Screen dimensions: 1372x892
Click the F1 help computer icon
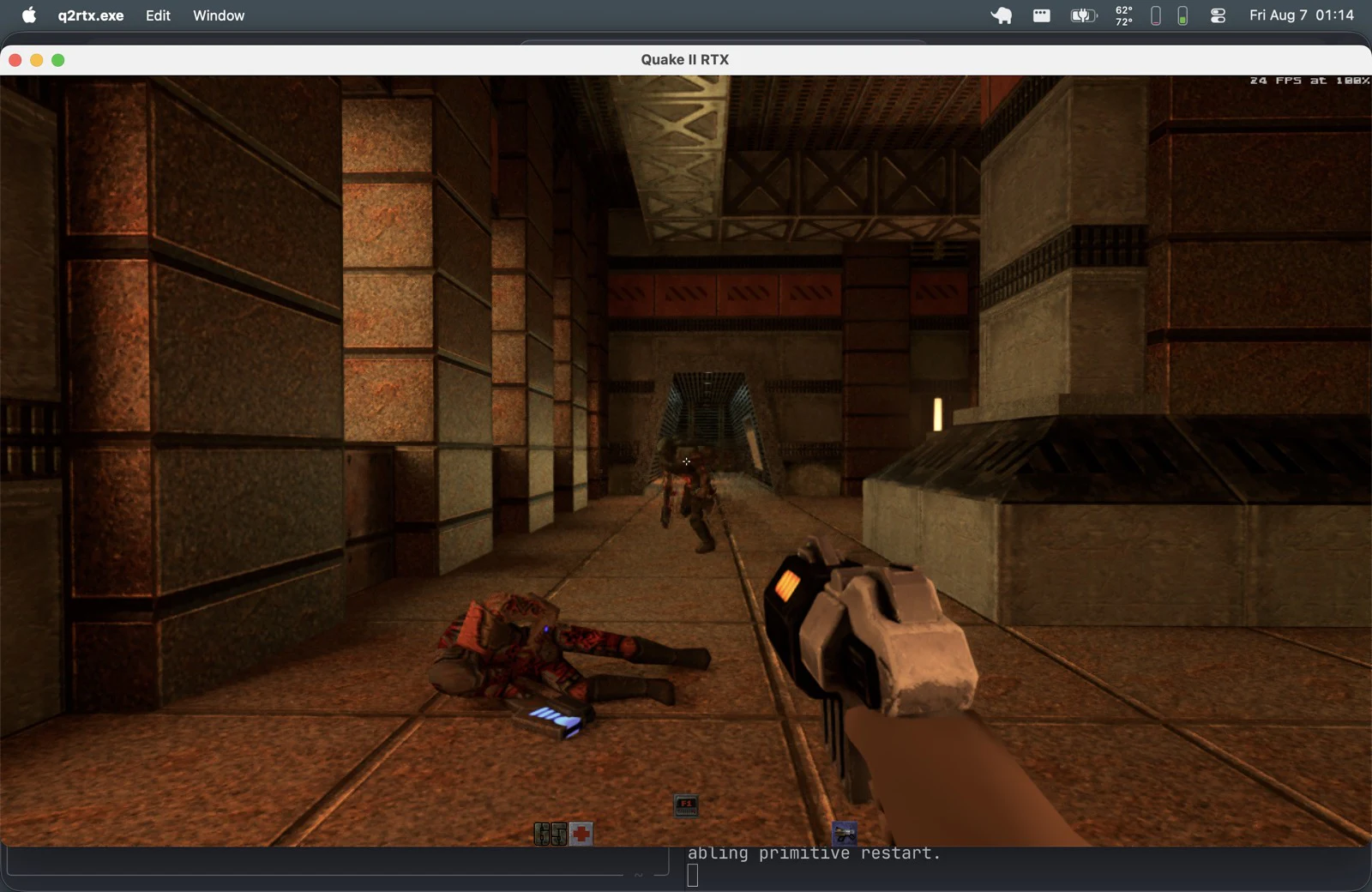(x=686, y=805)
